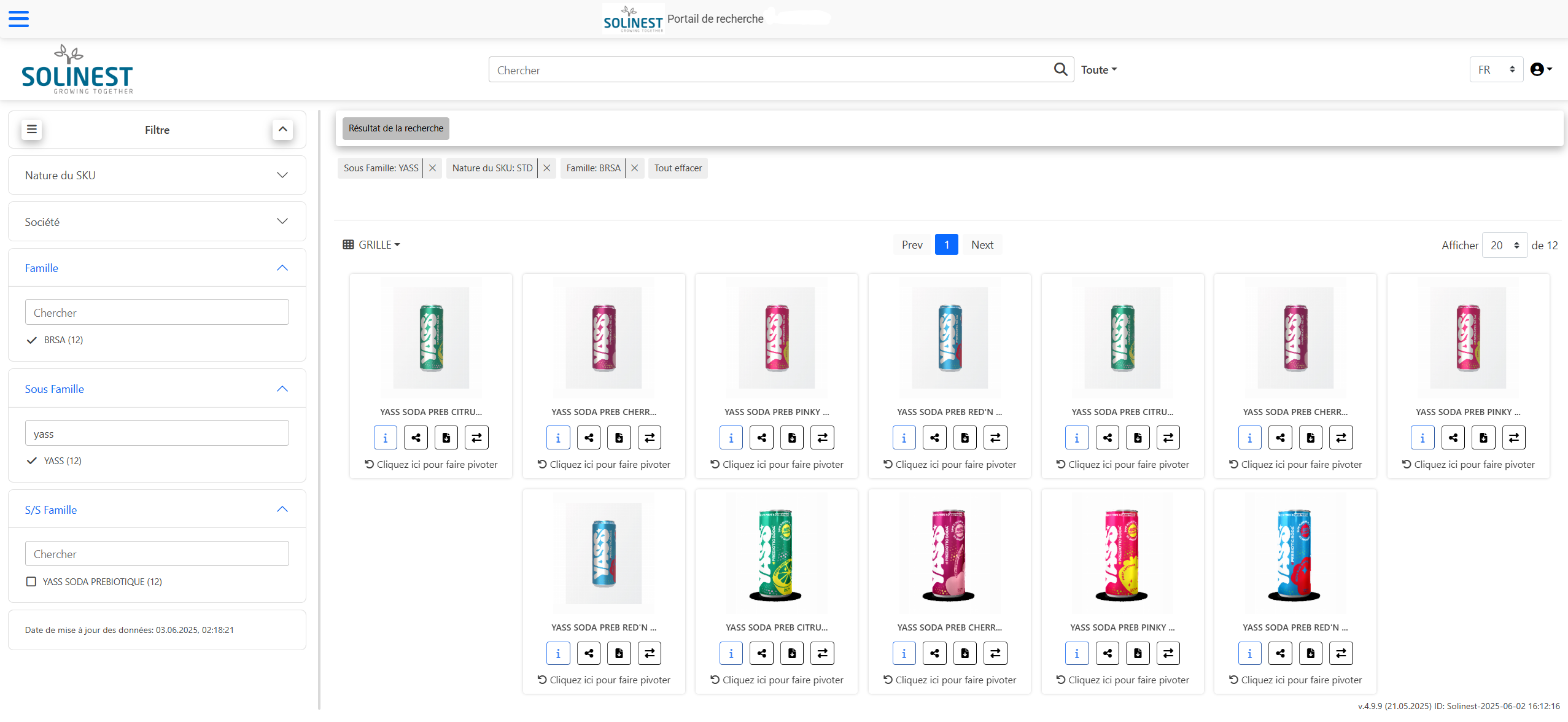1568x722 pixels.
Task: Click compare arrows on lemon-artwork green can
Action: [822, 653]
